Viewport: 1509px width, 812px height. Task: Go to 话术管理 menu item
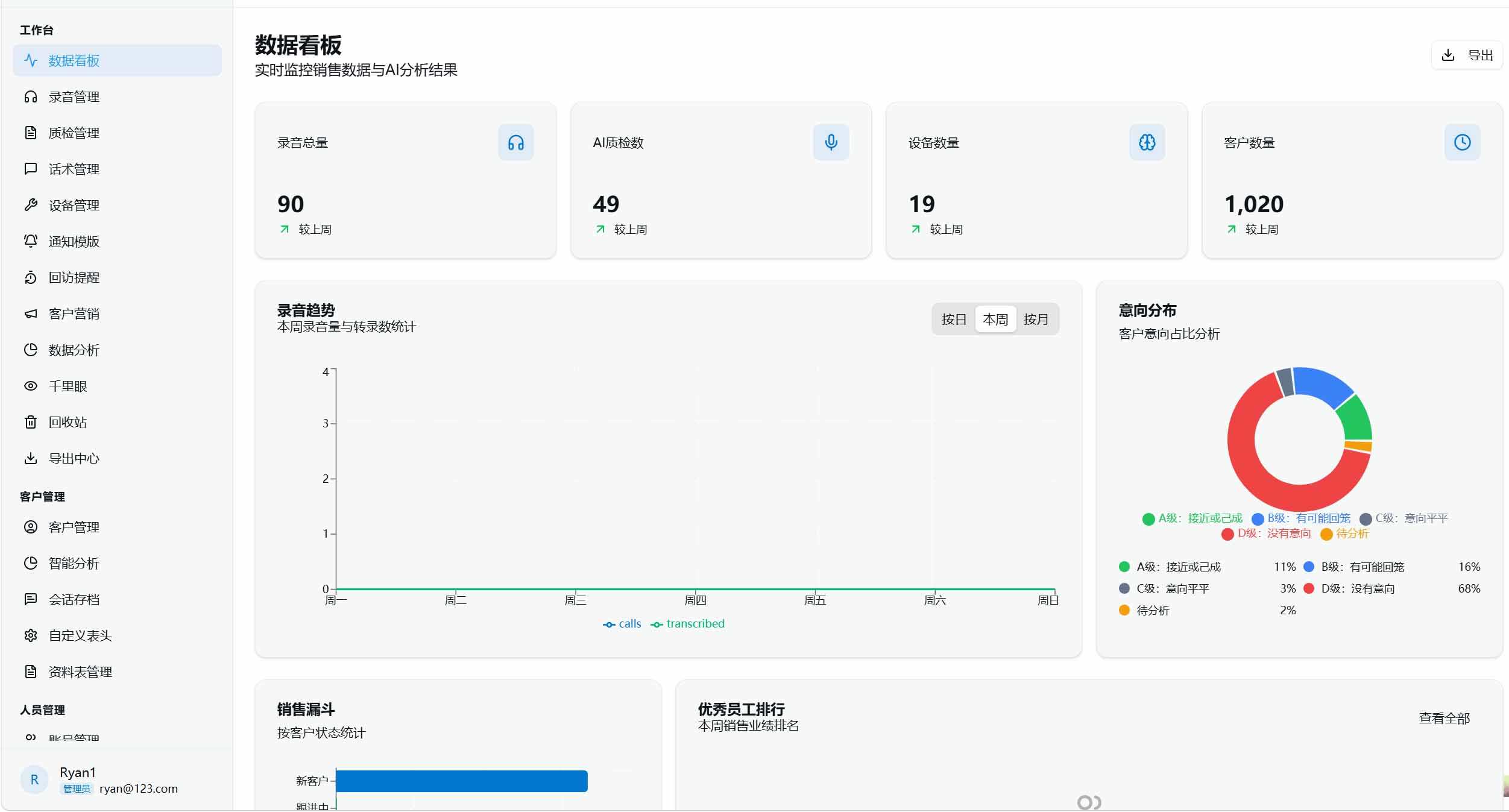point(117,169)
